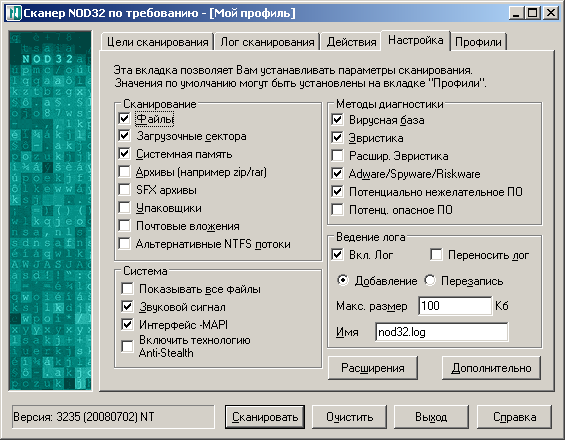Viewport: 565px width, 440px height.
Task: Click the Дополнительно button
Action: 491,368
